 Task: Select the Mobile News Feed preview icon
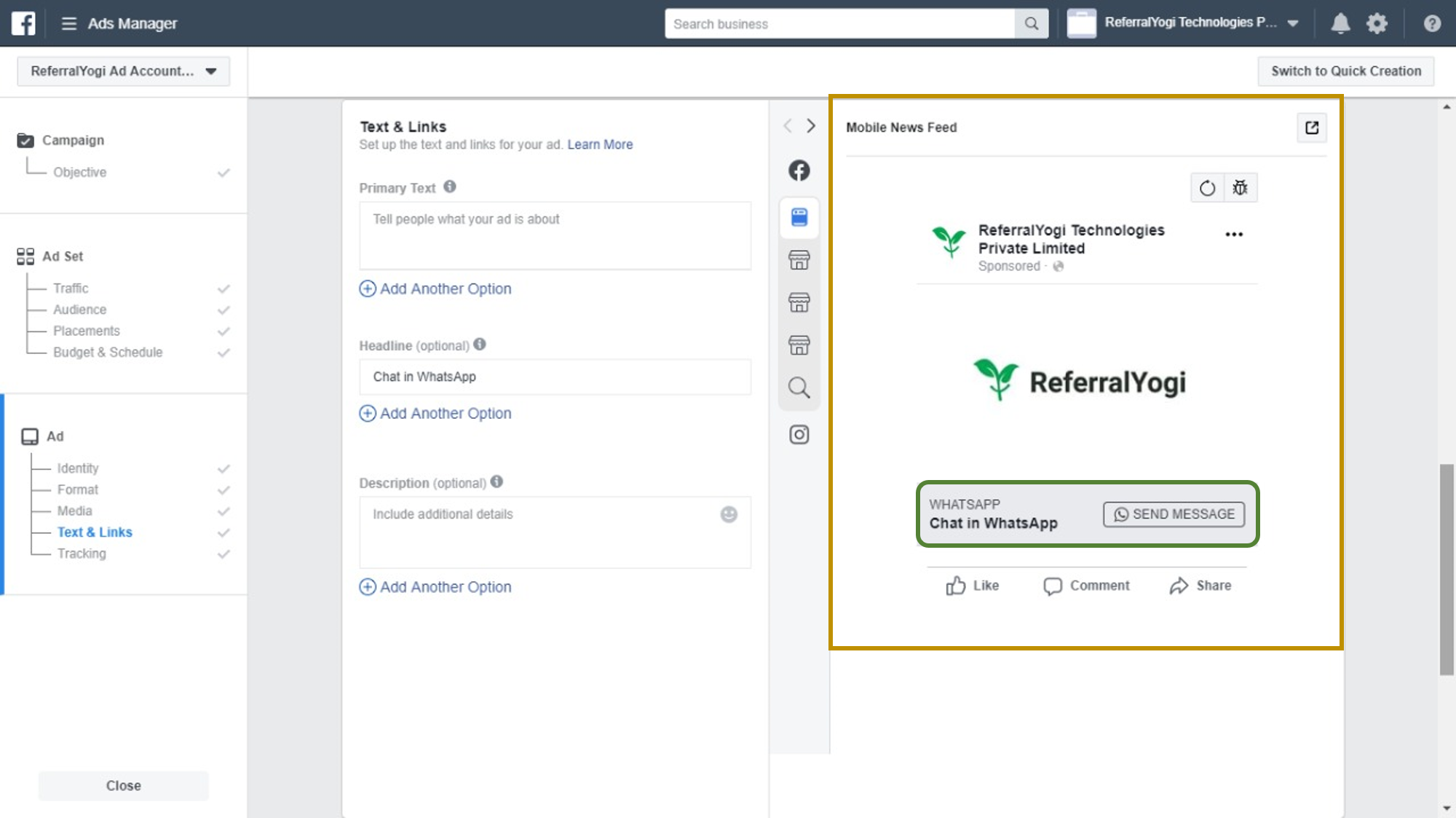tap(799, 217)
